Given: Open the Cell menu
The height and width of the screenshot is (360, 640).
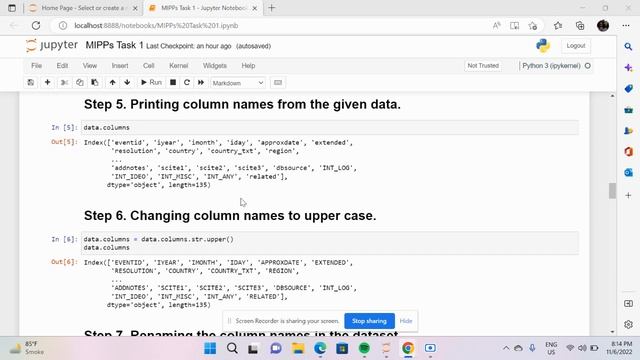Looking at the screenshot, I should (149, 66).
